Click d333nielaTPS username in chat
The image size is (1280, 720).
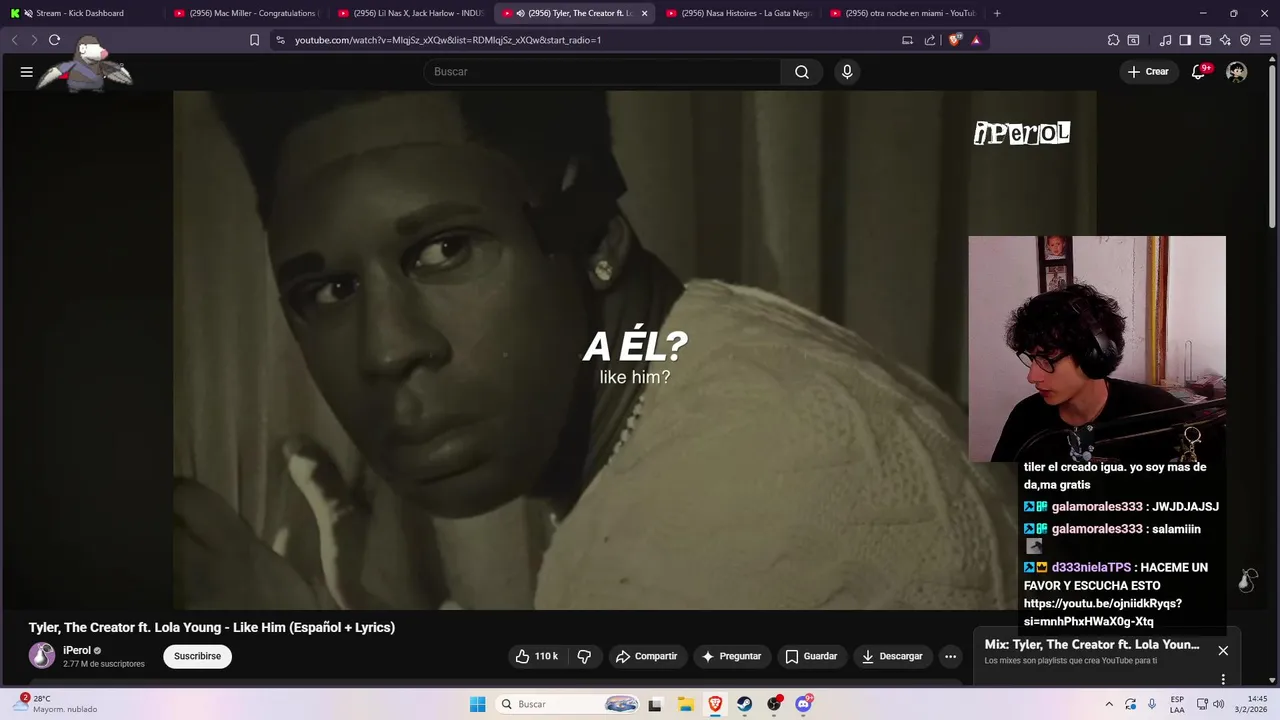point(1091,567)
